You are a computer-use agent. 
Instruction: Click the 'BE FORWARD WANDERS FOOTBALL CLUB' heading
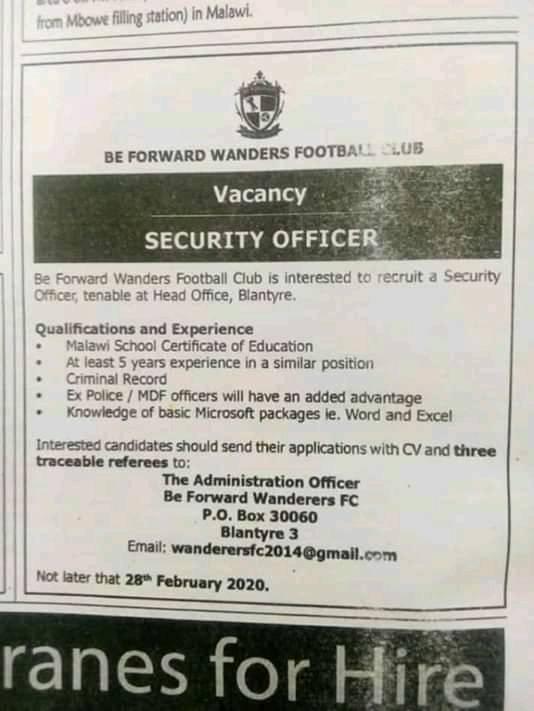tap(263, 153)
